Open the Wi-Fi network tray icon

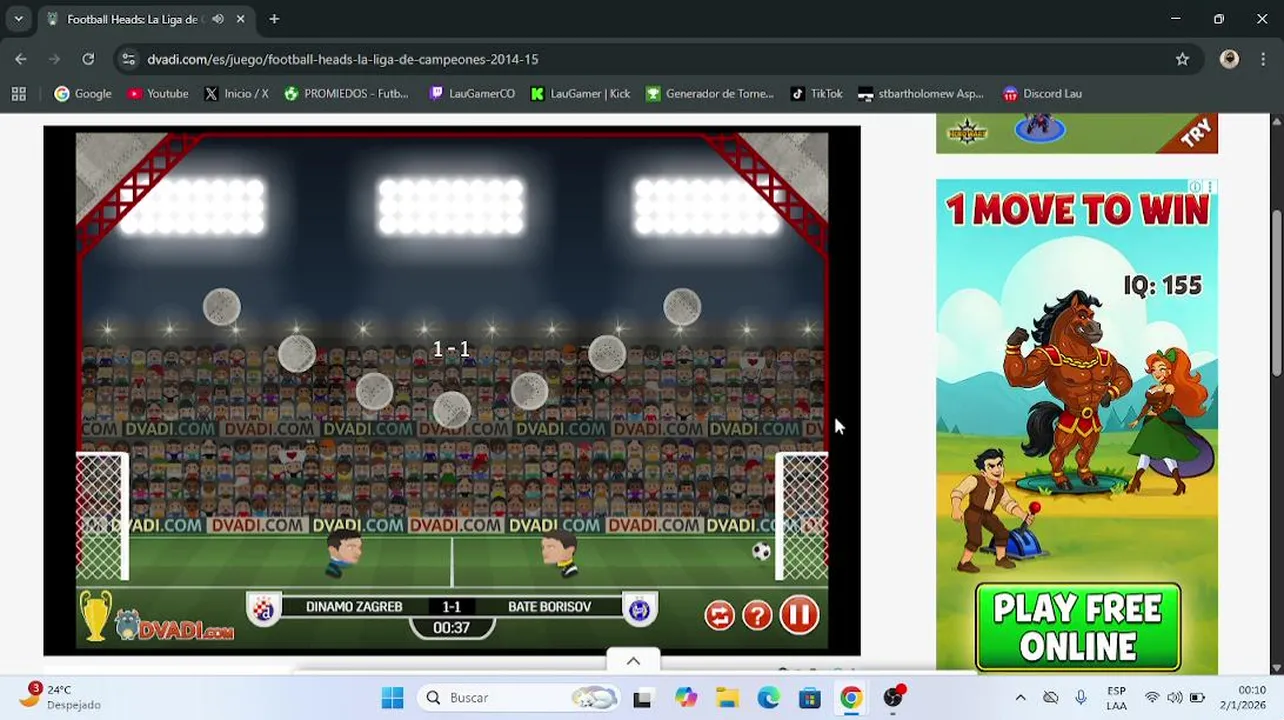[x=1152, y=697]
